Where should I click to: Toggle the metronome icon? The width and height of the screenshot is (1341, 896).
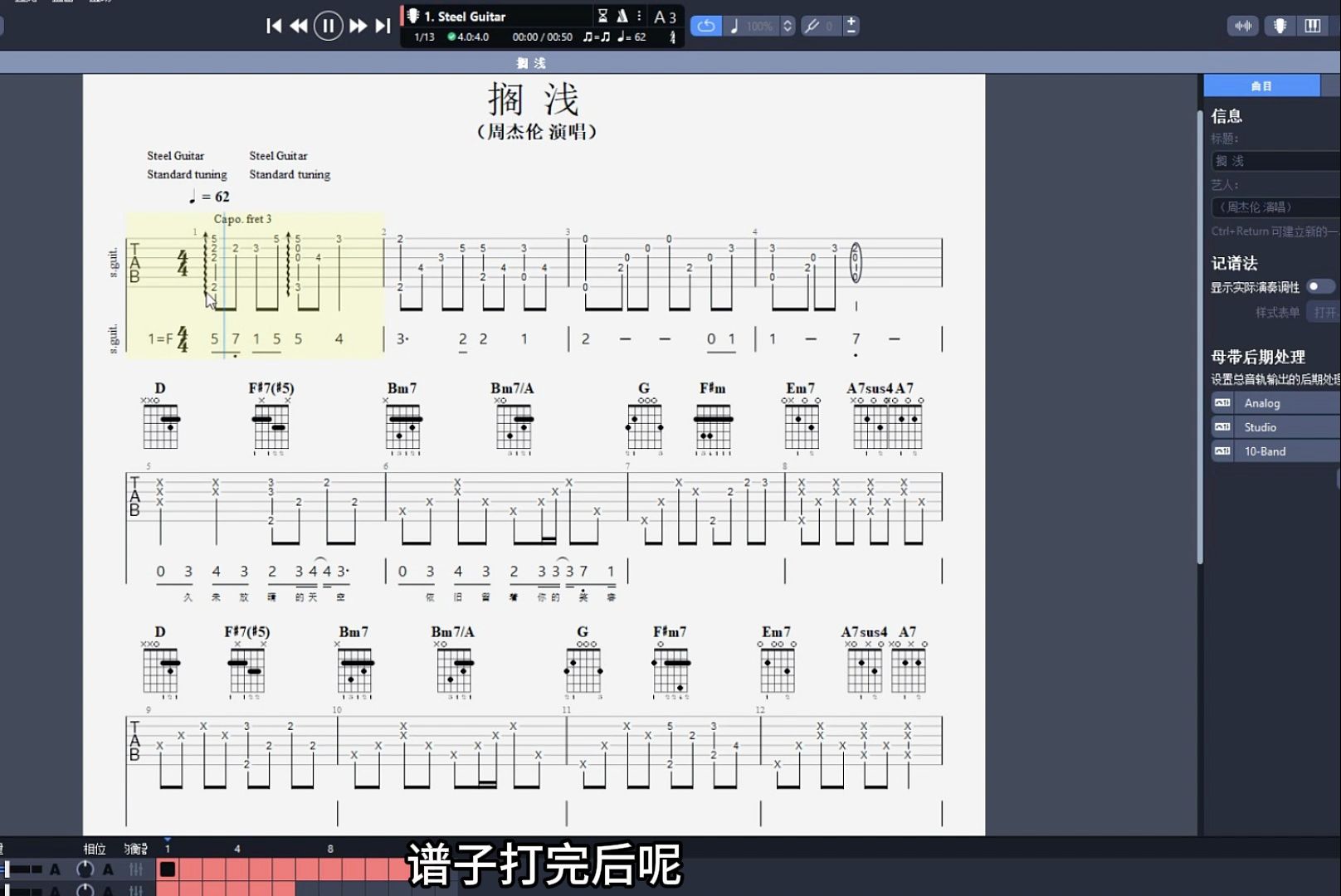point(622,16)
